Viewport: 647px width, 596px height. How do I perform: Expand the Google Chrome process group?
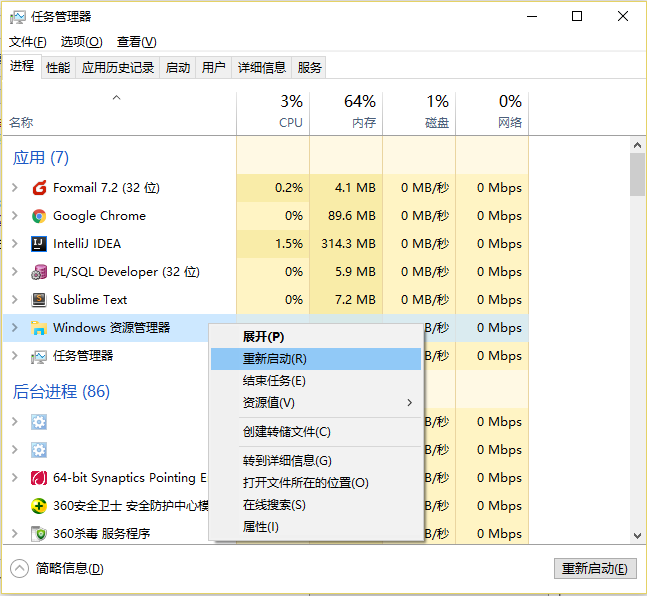pyautogui.click(x=15, y=216)
